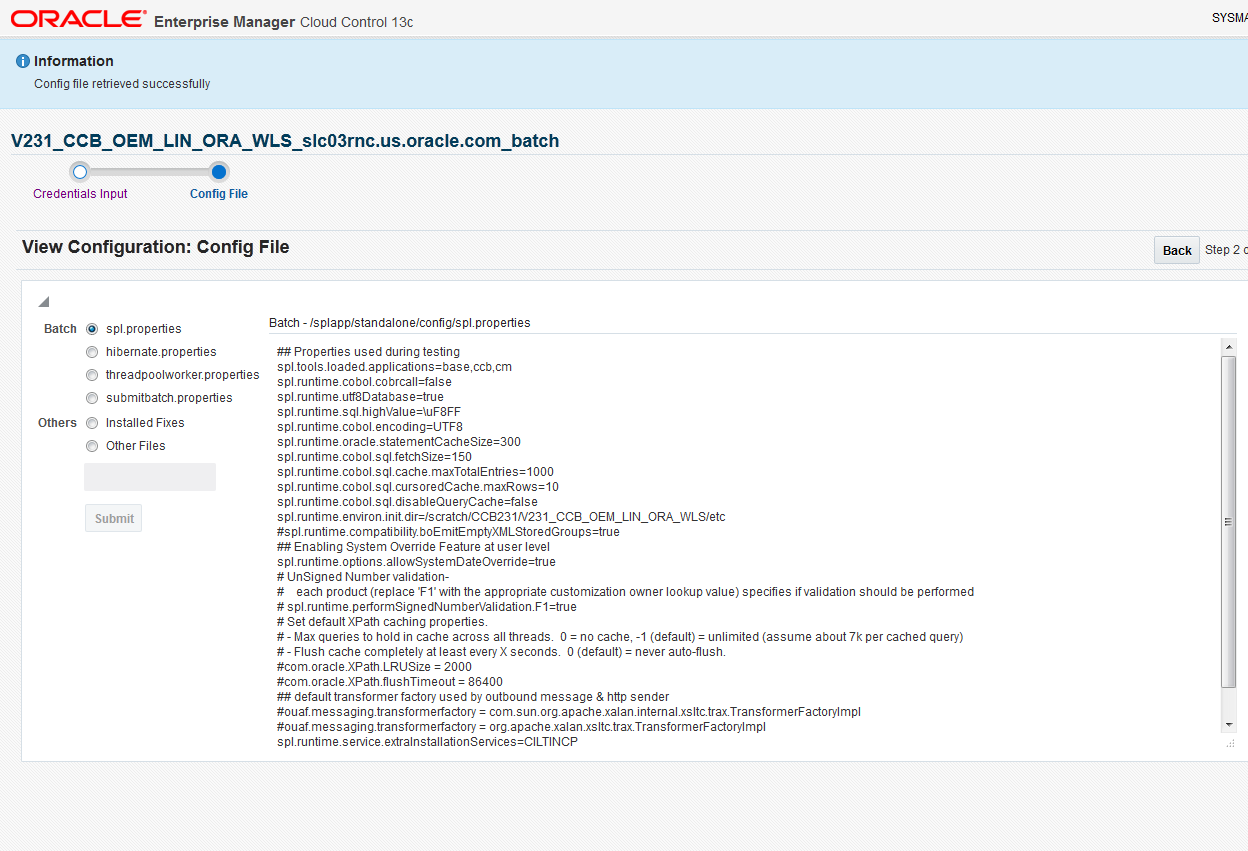
Task: Click the spl.properties file path header
Action: pyautogui.click(x=400, y=323)
